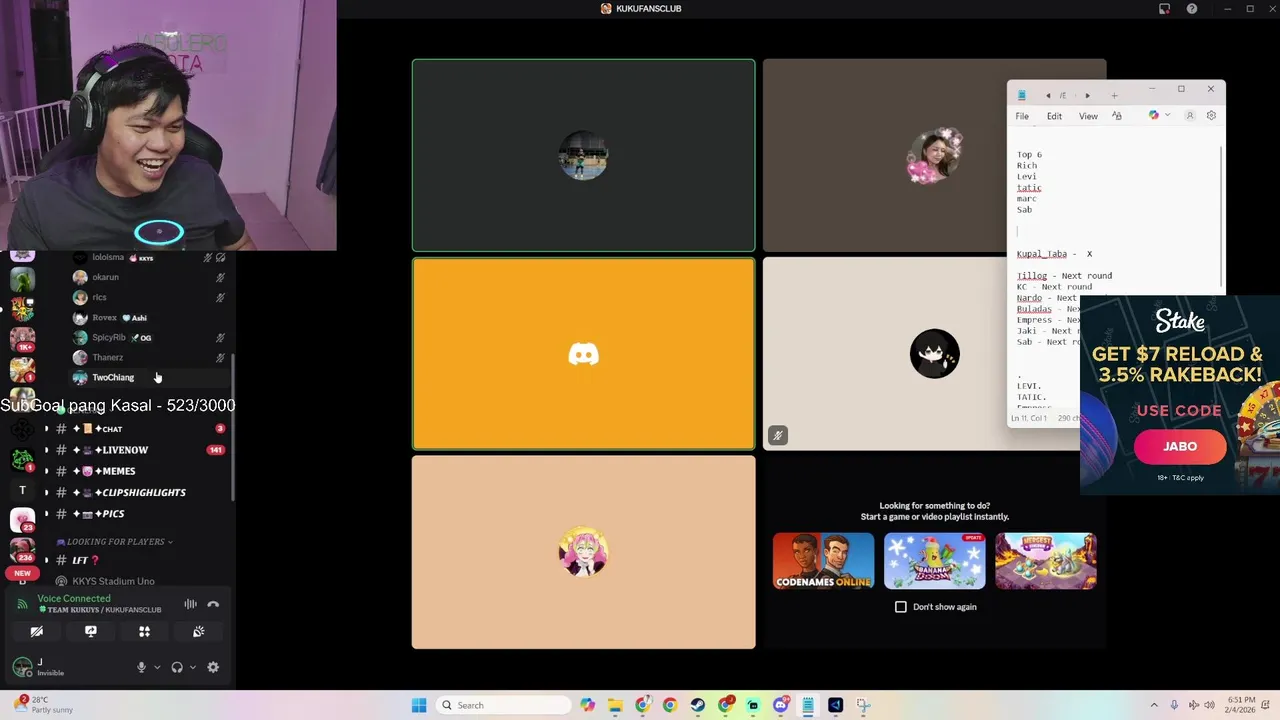Show hidden system tray icons
The height and width of the screenshot is (720, 1280).
pyautogui.click(x=1154, y=705)
